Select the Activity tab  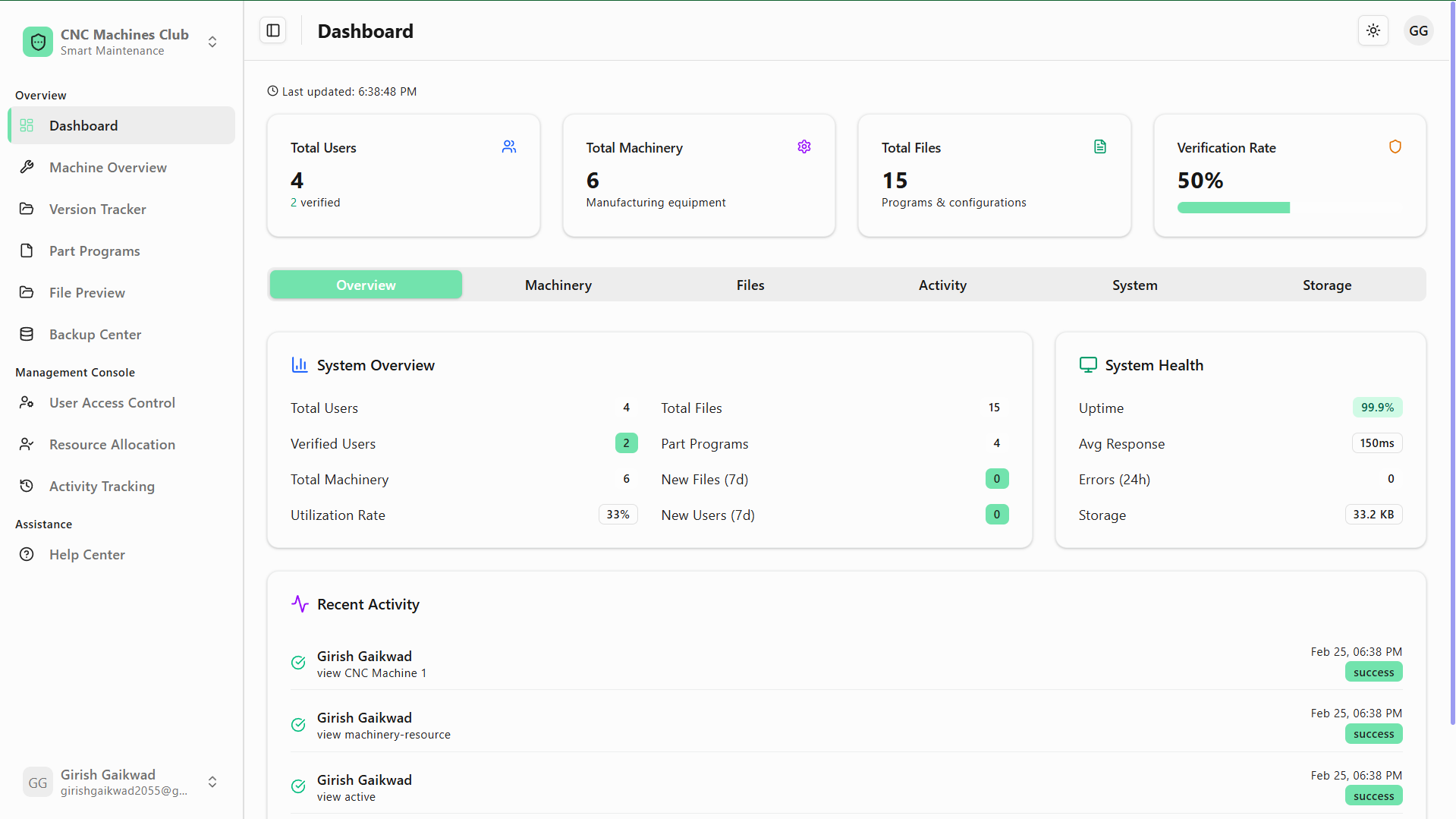[x=942, y=285]
